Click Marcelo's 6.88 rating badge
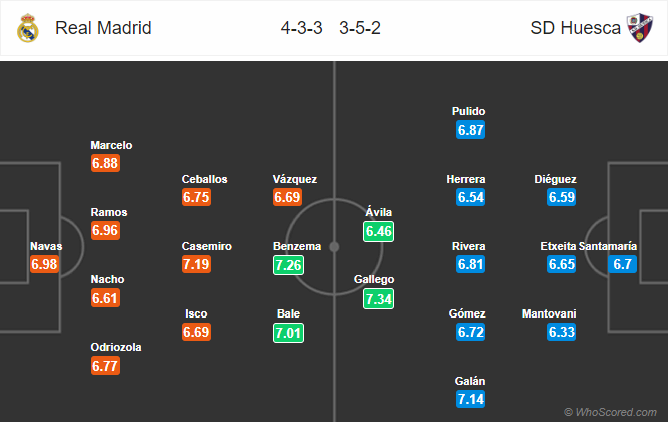This screenshot has height=422, width=669. pos(105,163)
